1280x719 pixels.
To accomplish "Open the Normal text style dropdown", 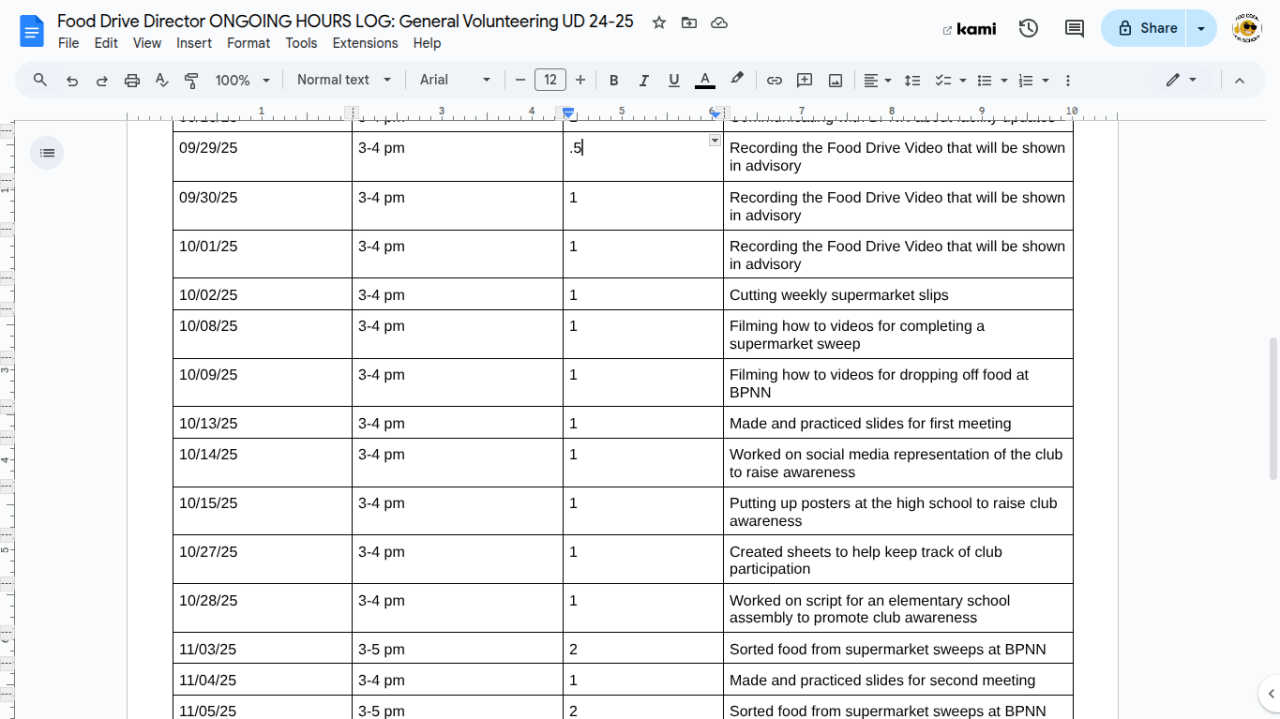I will tap(344, 80).
